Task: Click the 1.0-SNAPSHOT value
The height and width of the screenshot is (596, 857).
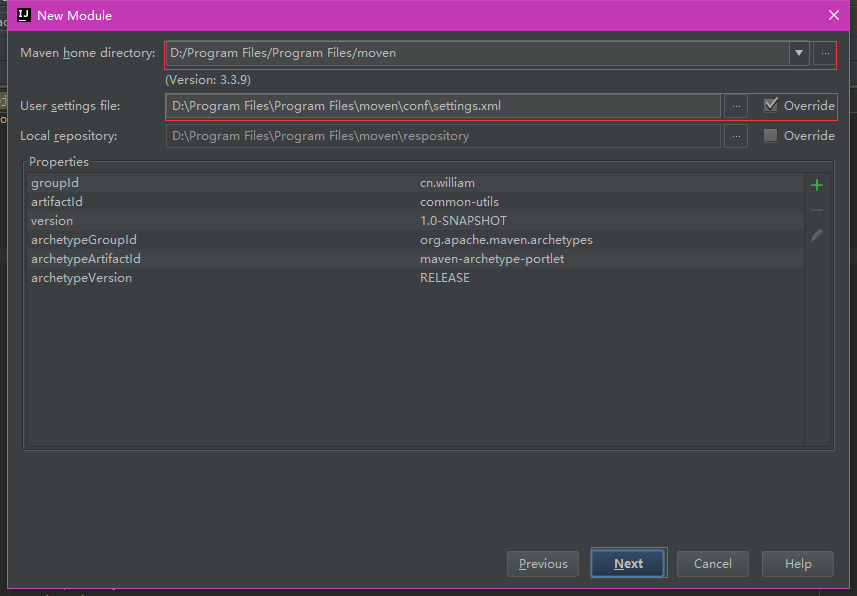Action: coord(463,221)
